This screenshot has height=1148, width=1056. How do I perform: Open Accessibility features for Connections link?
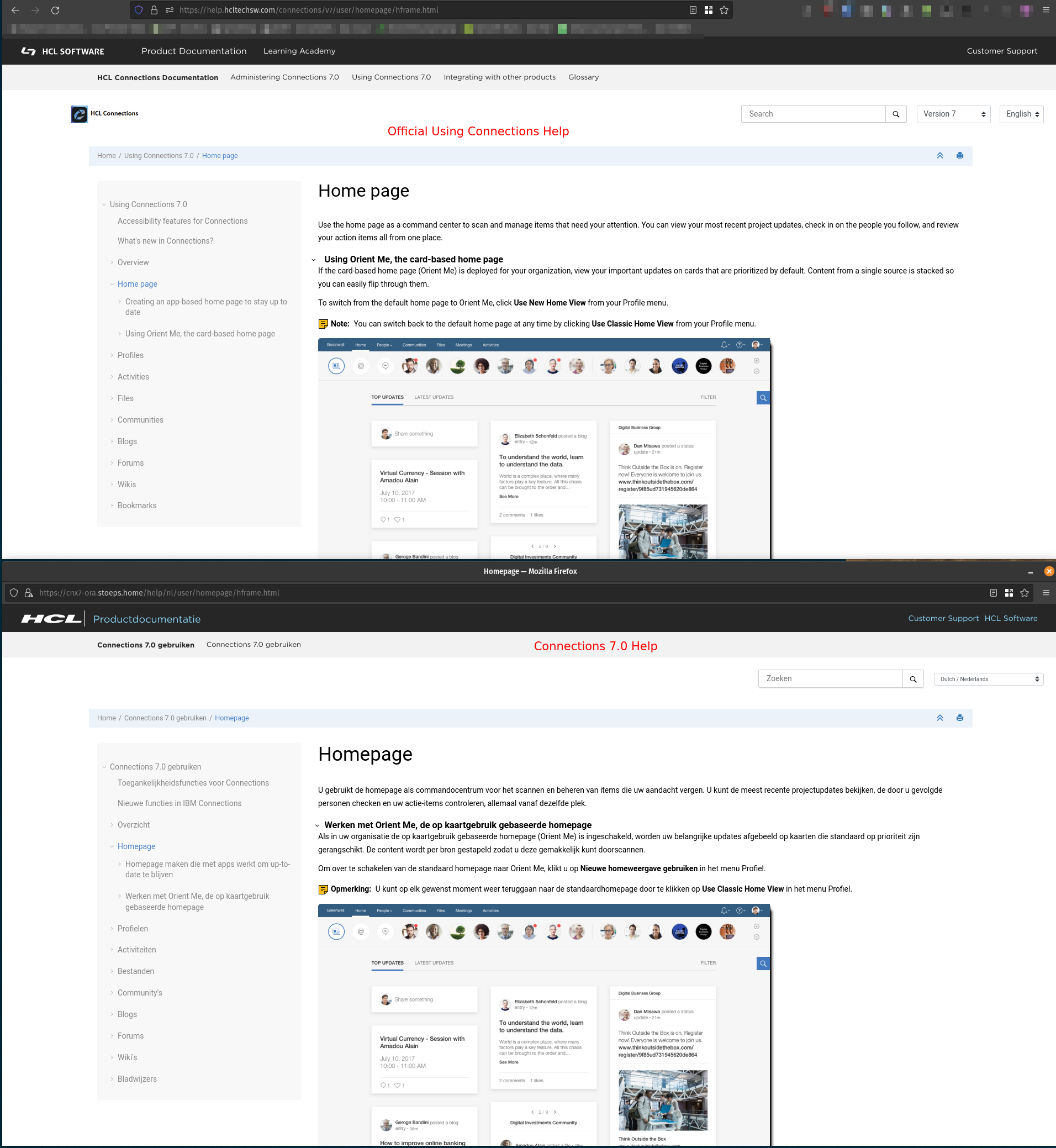click(x=182, y=221)
